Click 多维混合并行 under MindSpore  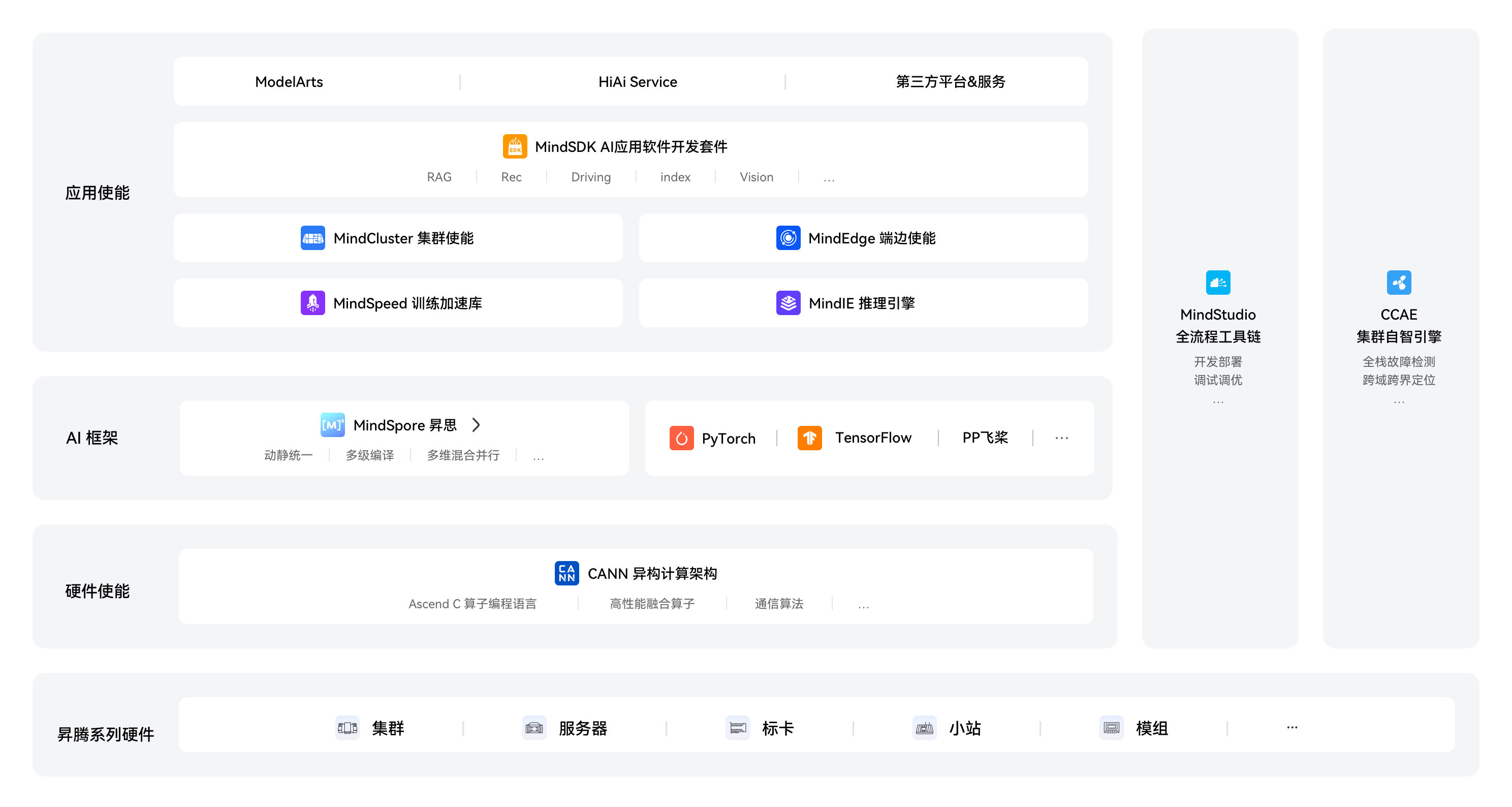tap(463, 455)
